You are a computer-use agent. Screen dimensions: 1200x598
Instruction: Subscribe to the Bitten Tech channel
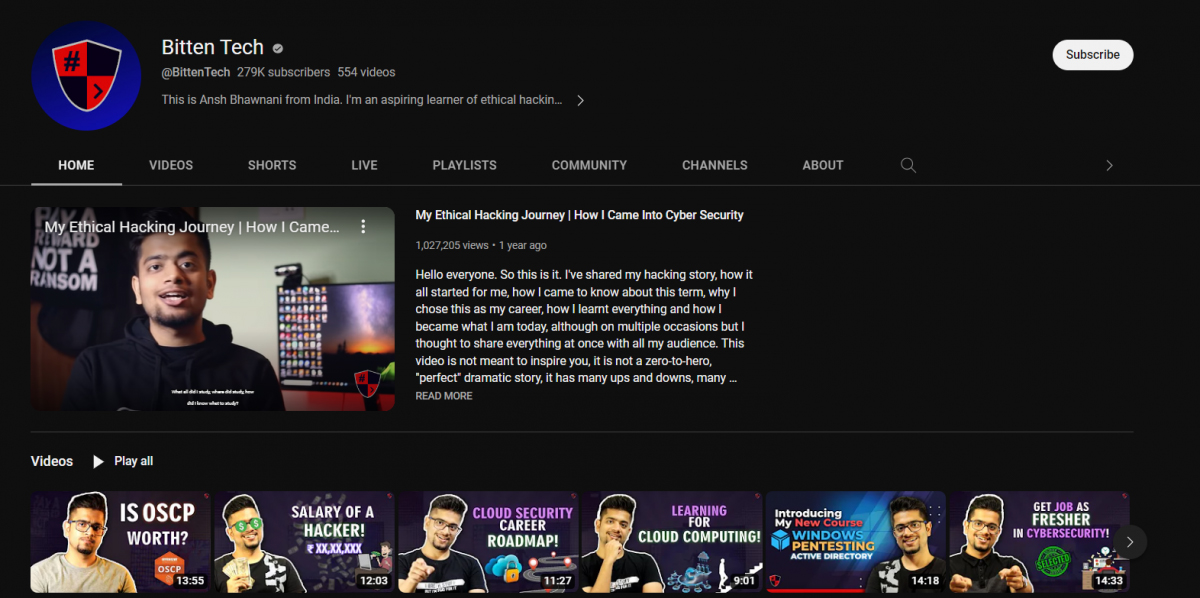[x=1093, y=55]
